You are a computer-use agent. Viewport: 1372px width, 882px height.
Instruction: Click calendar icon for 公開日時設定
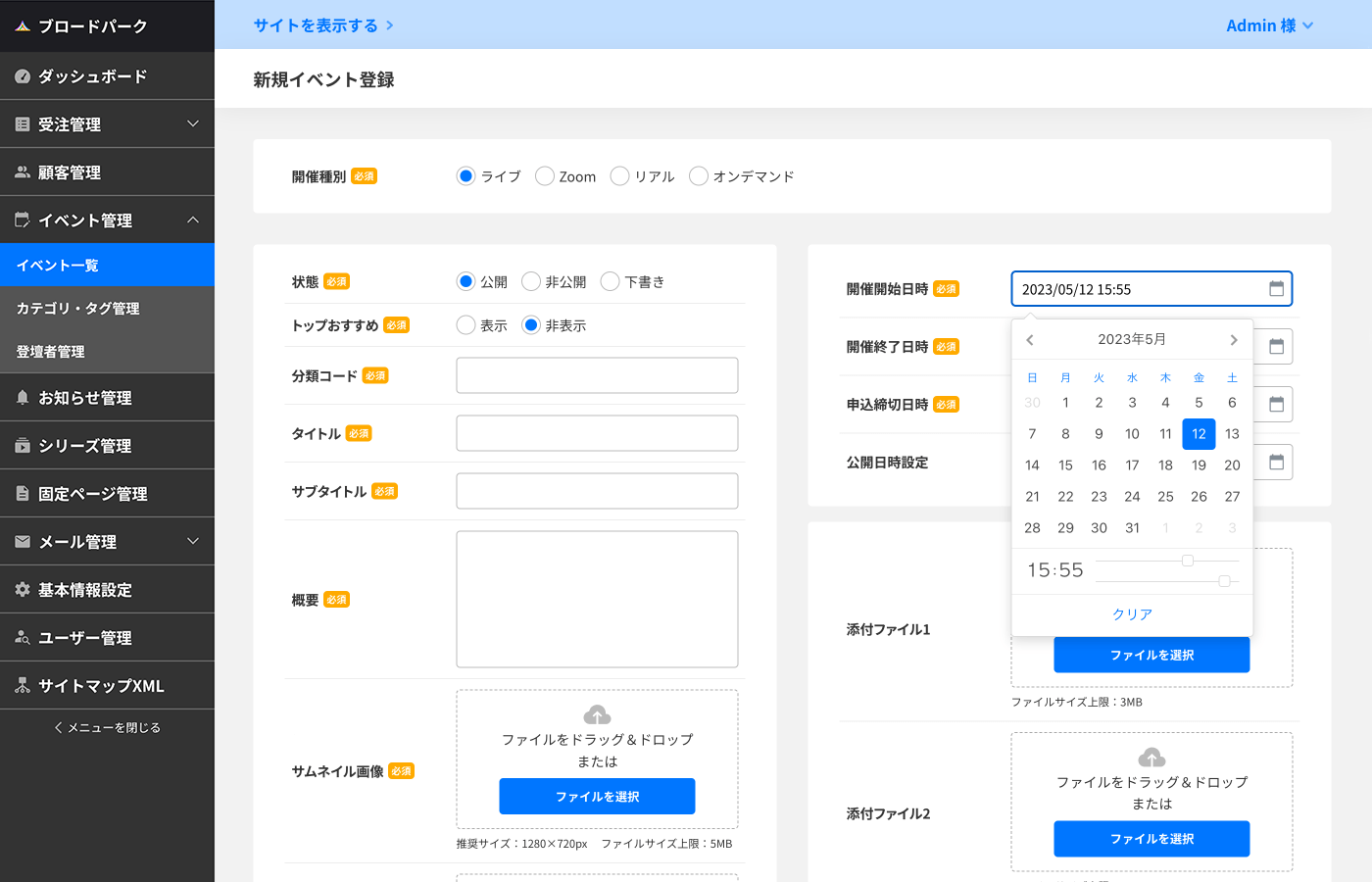click(1276, 463)
